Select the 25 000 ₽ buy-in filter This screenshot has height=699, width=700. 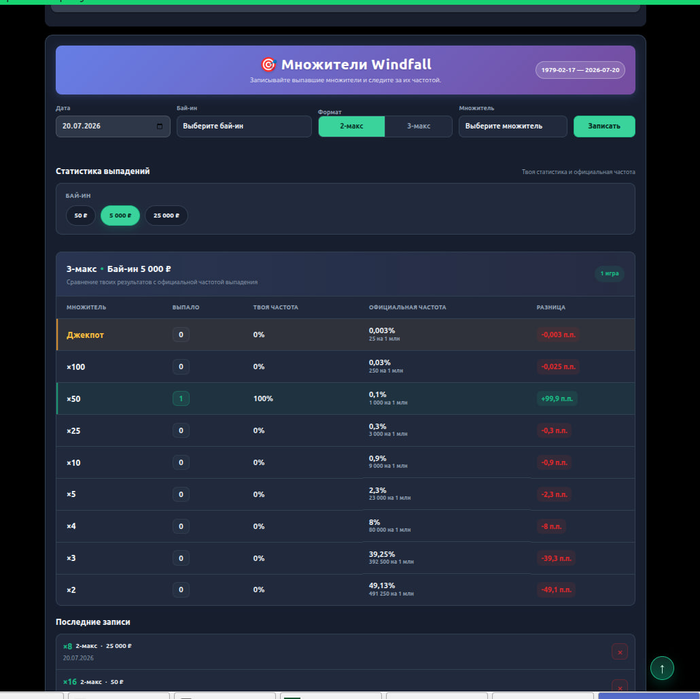[166, 216]
